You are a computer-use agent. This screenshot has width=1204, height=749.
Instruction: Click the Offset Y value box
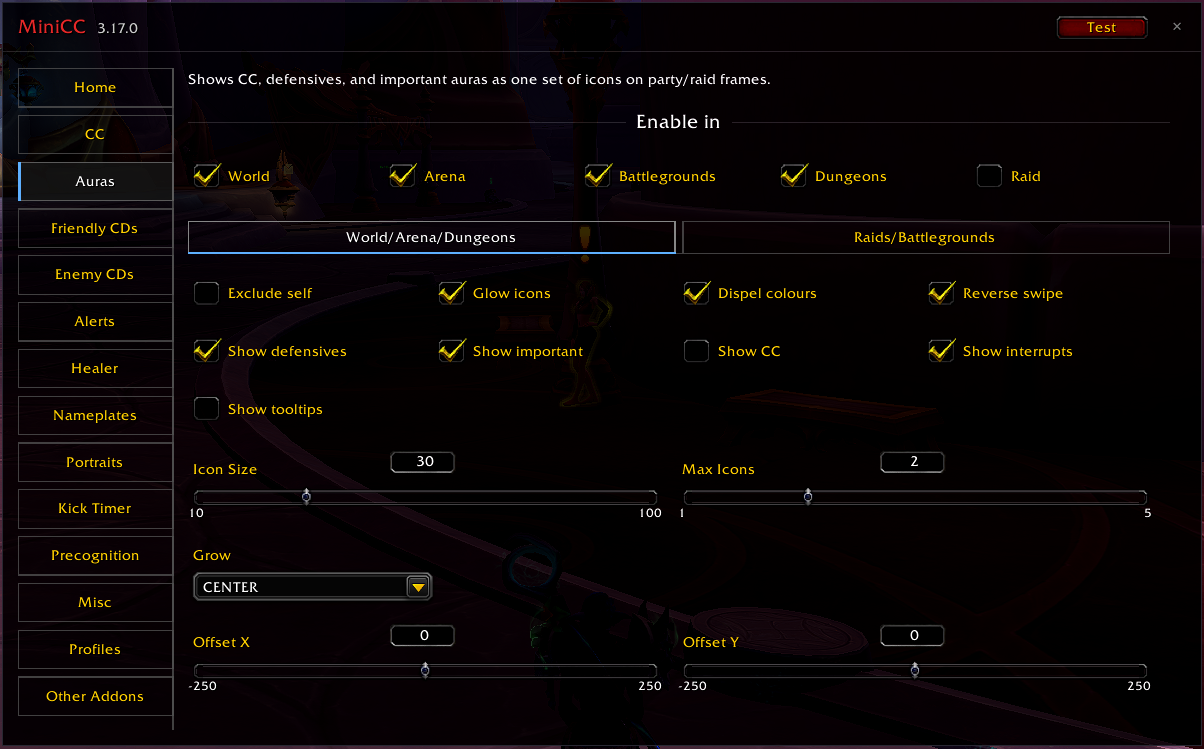913,635
